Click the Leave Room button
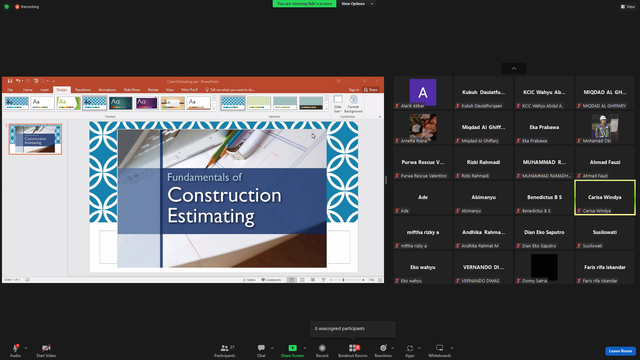This screenshot has height=360, width=640. pos(620,351)
